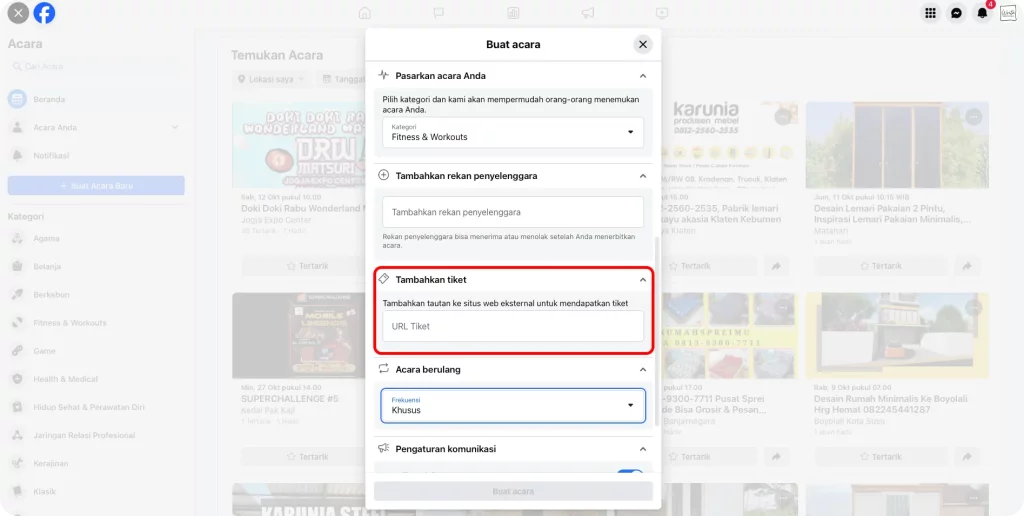The height and width of the screenshot is (516, 1024).
Task: Click Tertarik on the Desain Rumah Minimalis event
Action: tap(880, 457)
